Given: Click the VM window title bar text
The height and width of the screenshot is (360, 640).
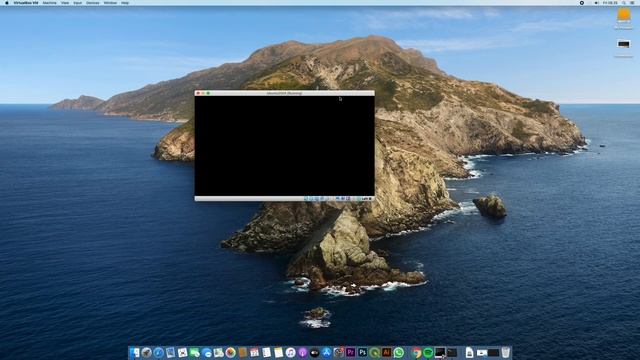Looking at the screenshot, I should 284,93.
